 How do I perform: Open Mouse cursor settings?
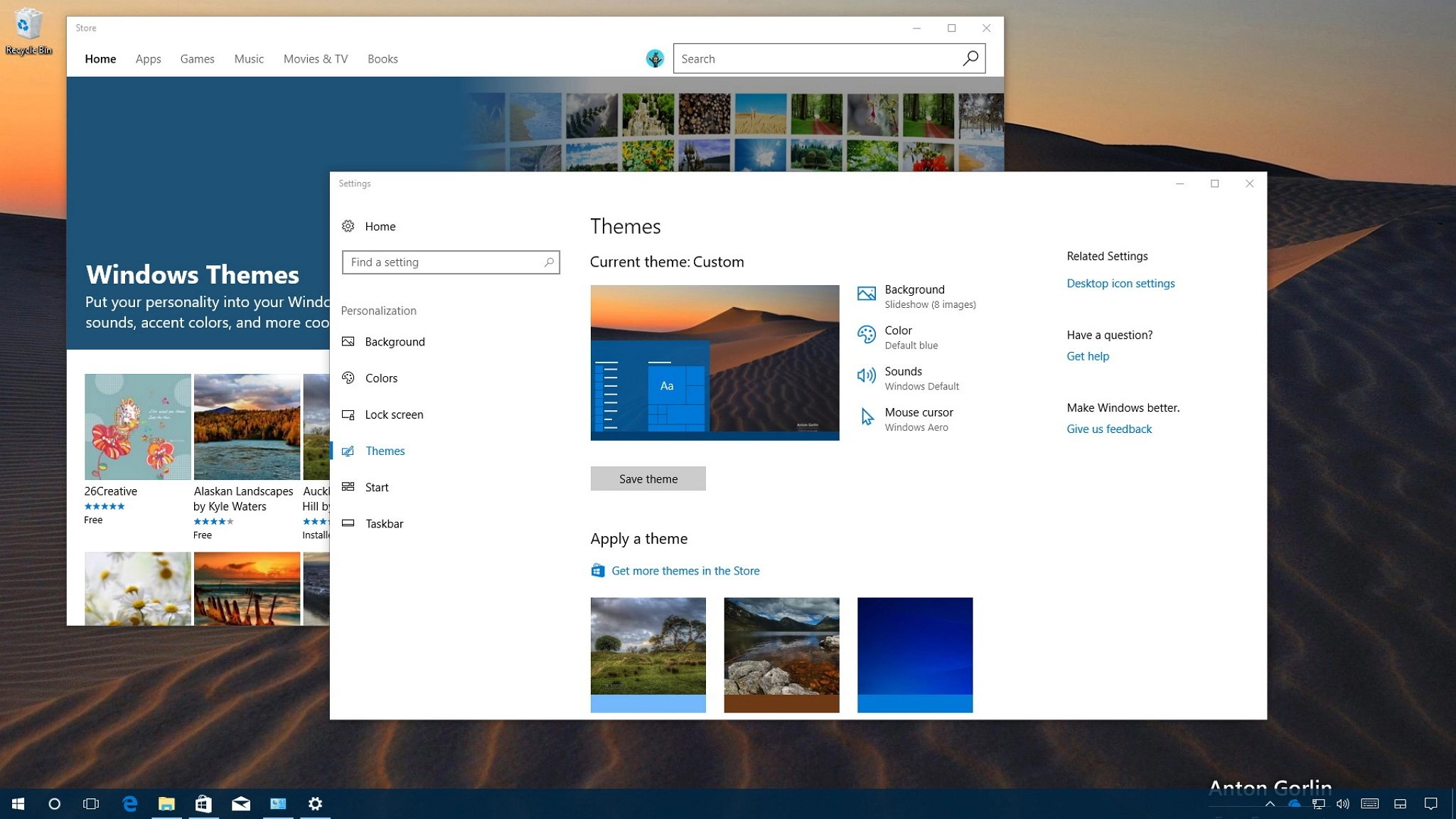point(918,412)
